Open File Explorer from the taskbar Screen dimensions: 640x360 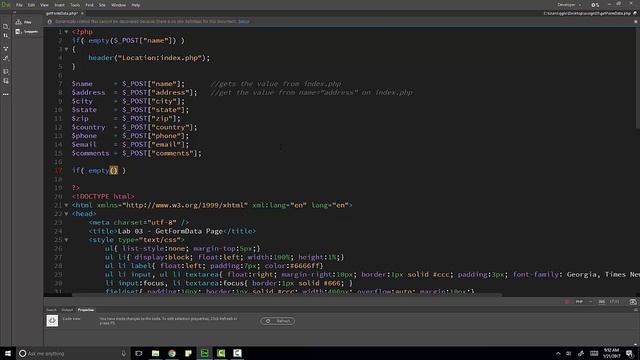pos(156,353)
